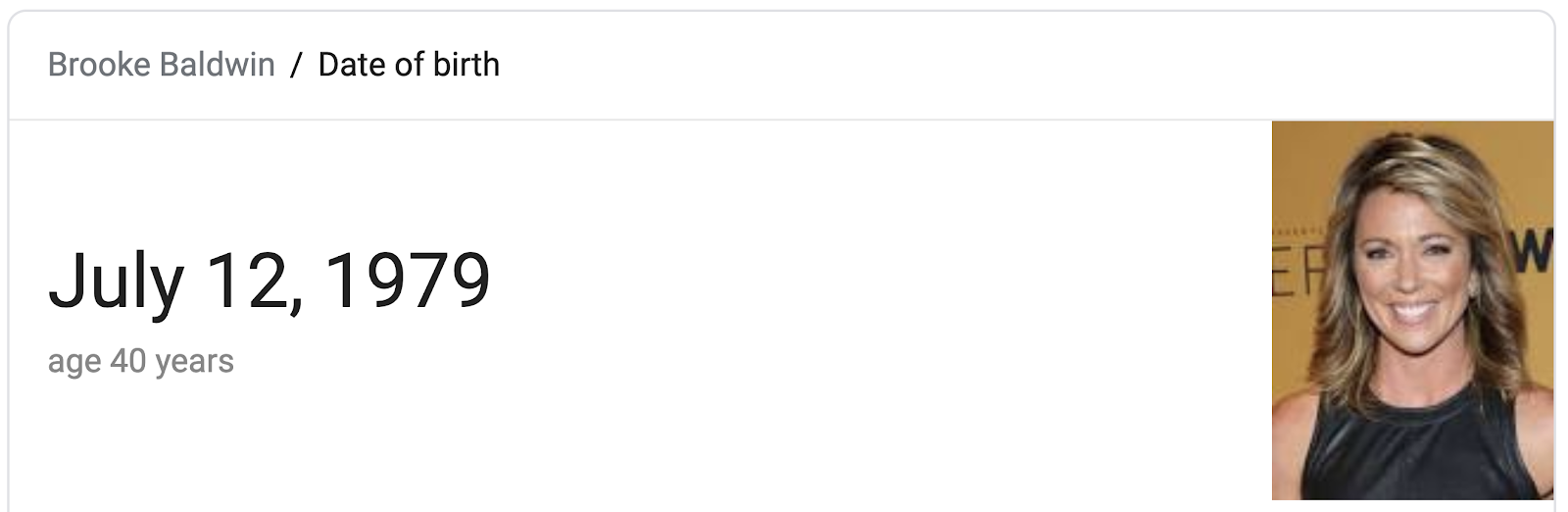This screenshot has height=512, width=1568.
Task: Click the age 40 years subtitle
Action: pyautogui.click(x=141, y=361)
